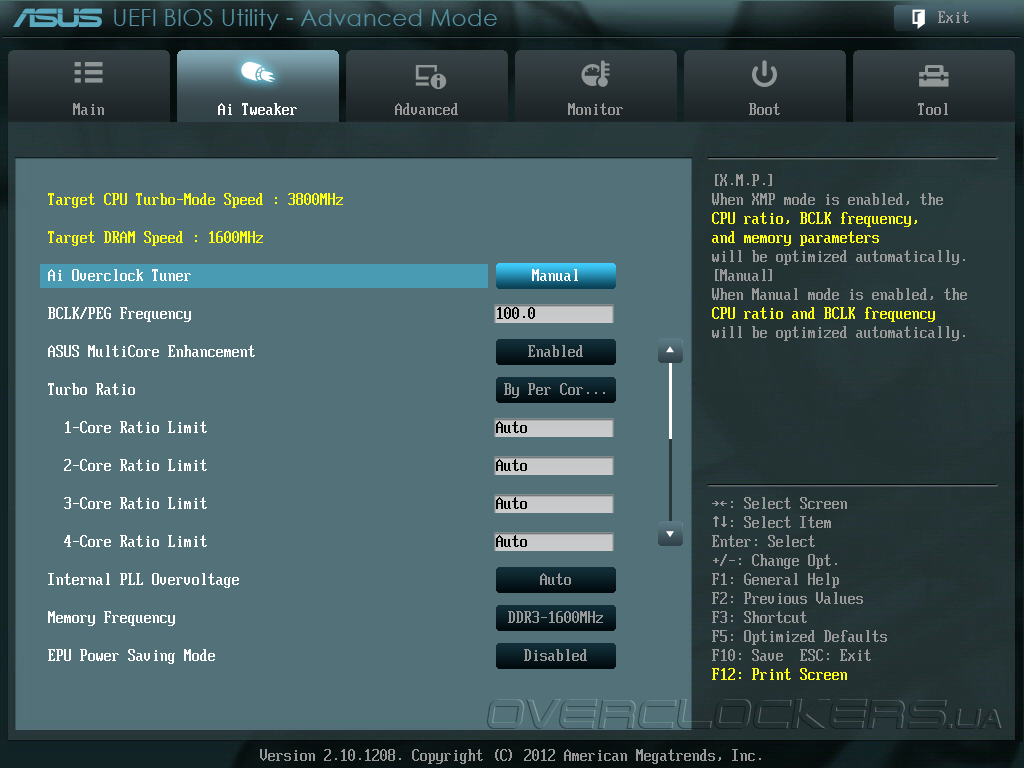Click the vertical scrollbar thumb
The width and height of the screenshot is (1024, 768).
(670, 402)
